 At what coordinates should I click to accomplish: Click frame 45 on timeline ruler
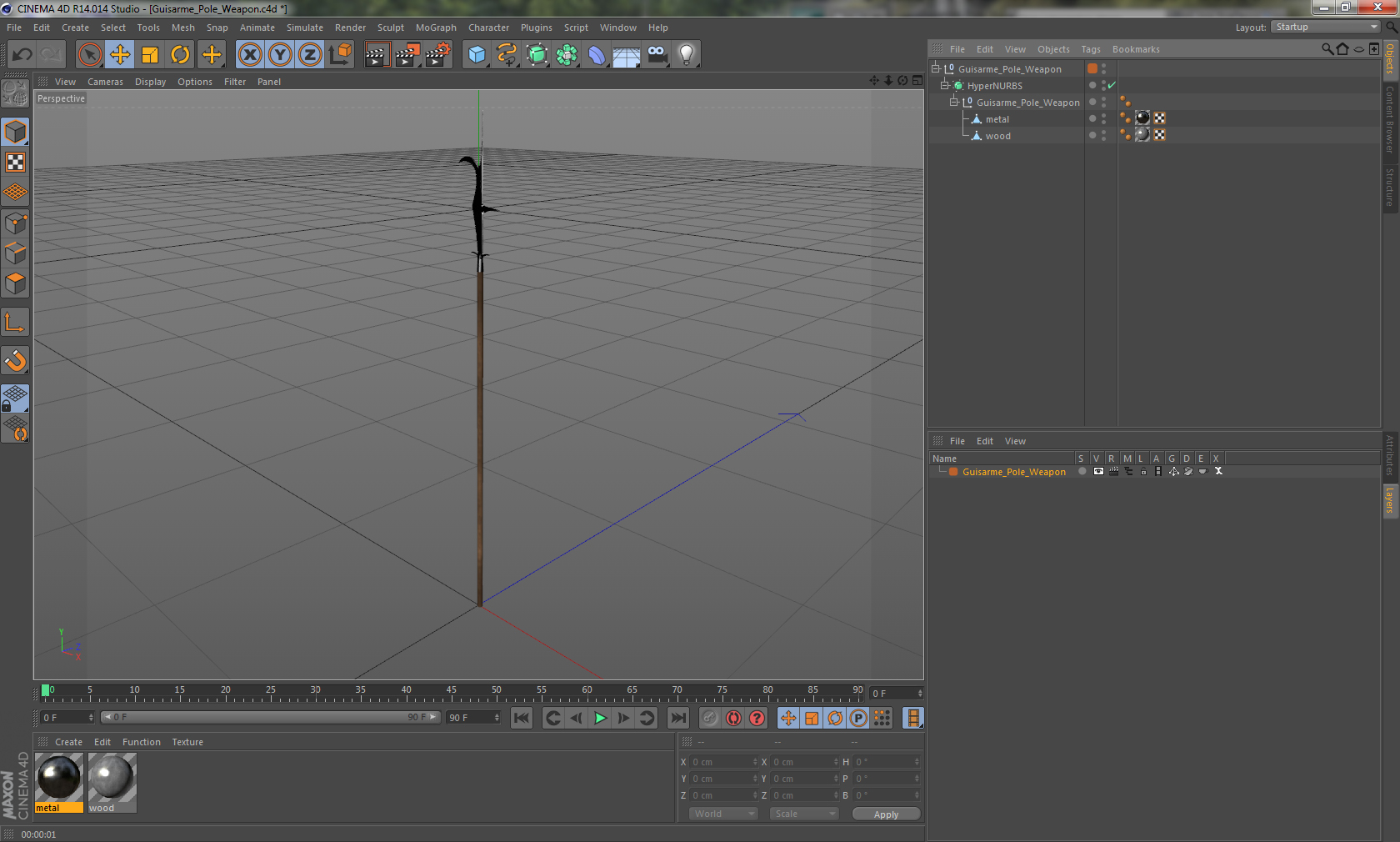[451, 690]
